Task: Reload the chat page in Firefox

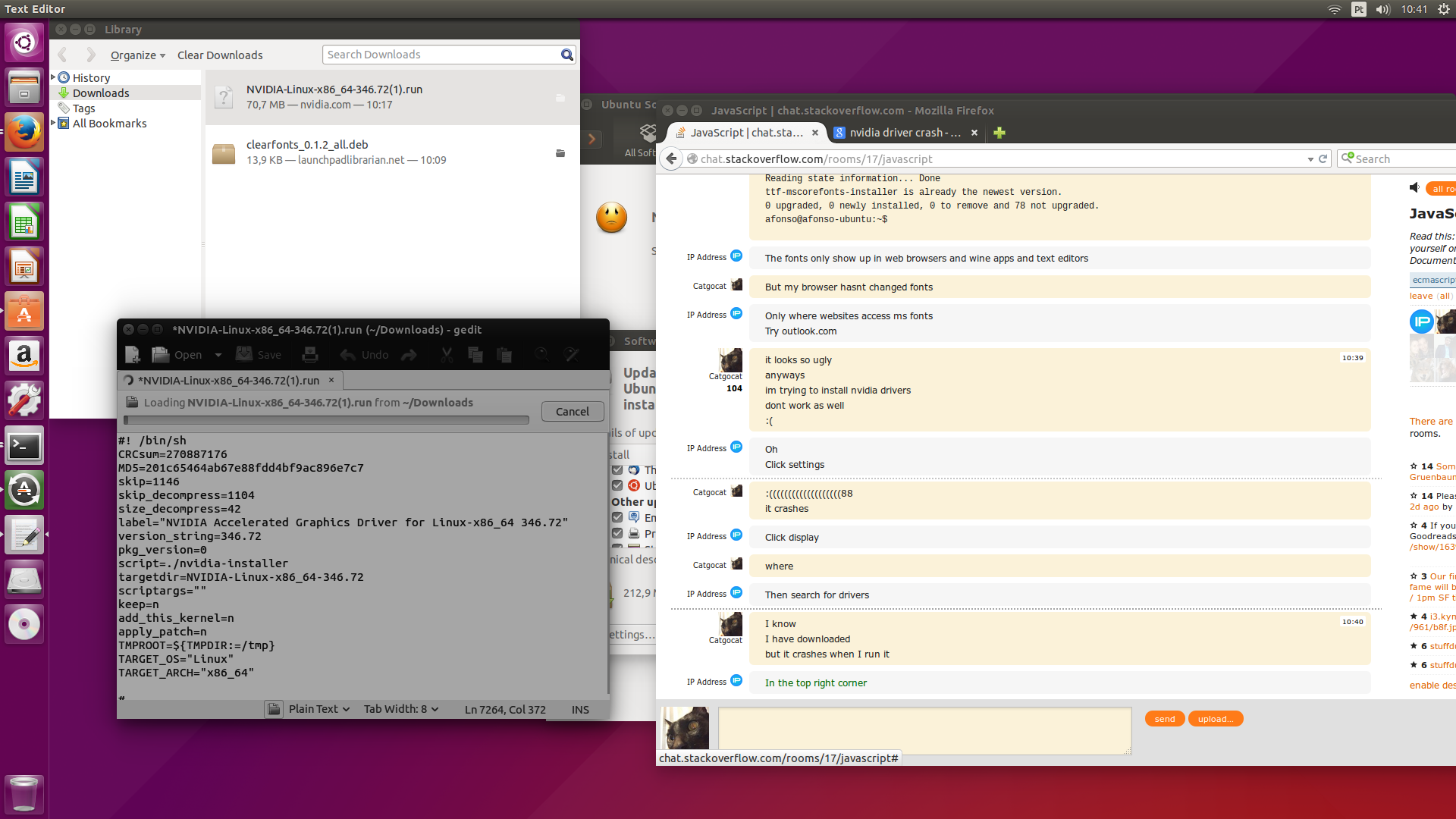Action: [x=1323, y=159]
